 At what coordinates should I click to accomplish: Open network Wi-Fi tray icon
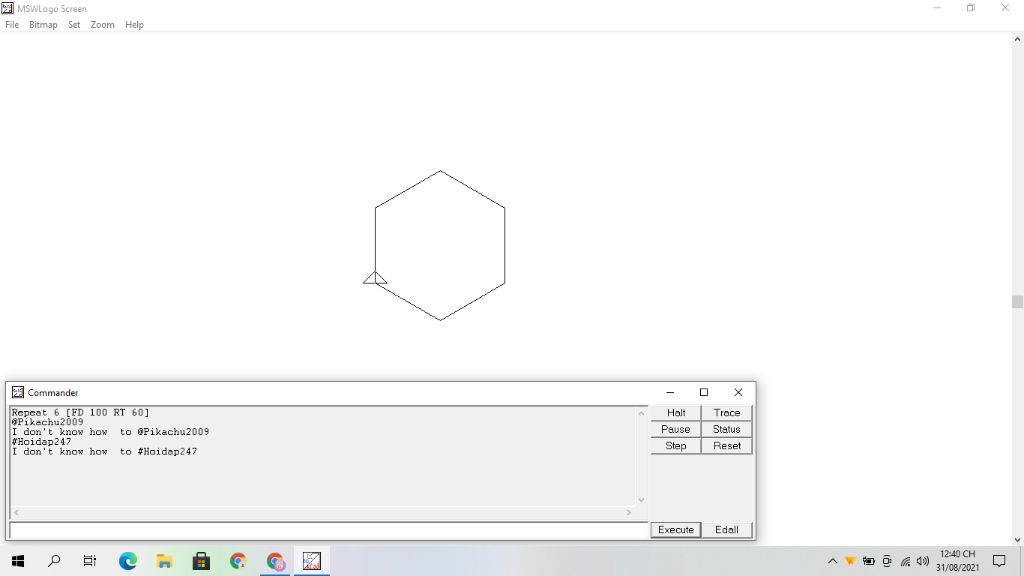[905, 561]
